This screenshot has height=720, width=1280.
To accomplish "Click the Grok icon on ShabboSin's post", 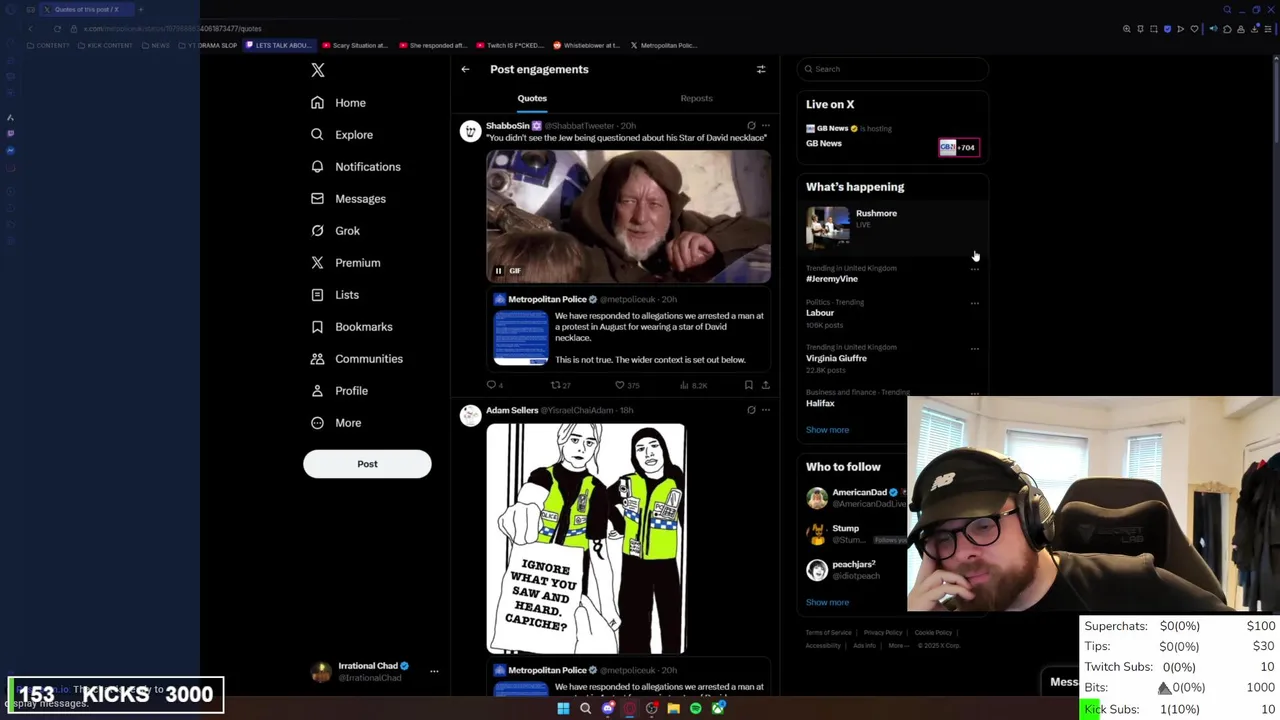I will tap(751, 126).
